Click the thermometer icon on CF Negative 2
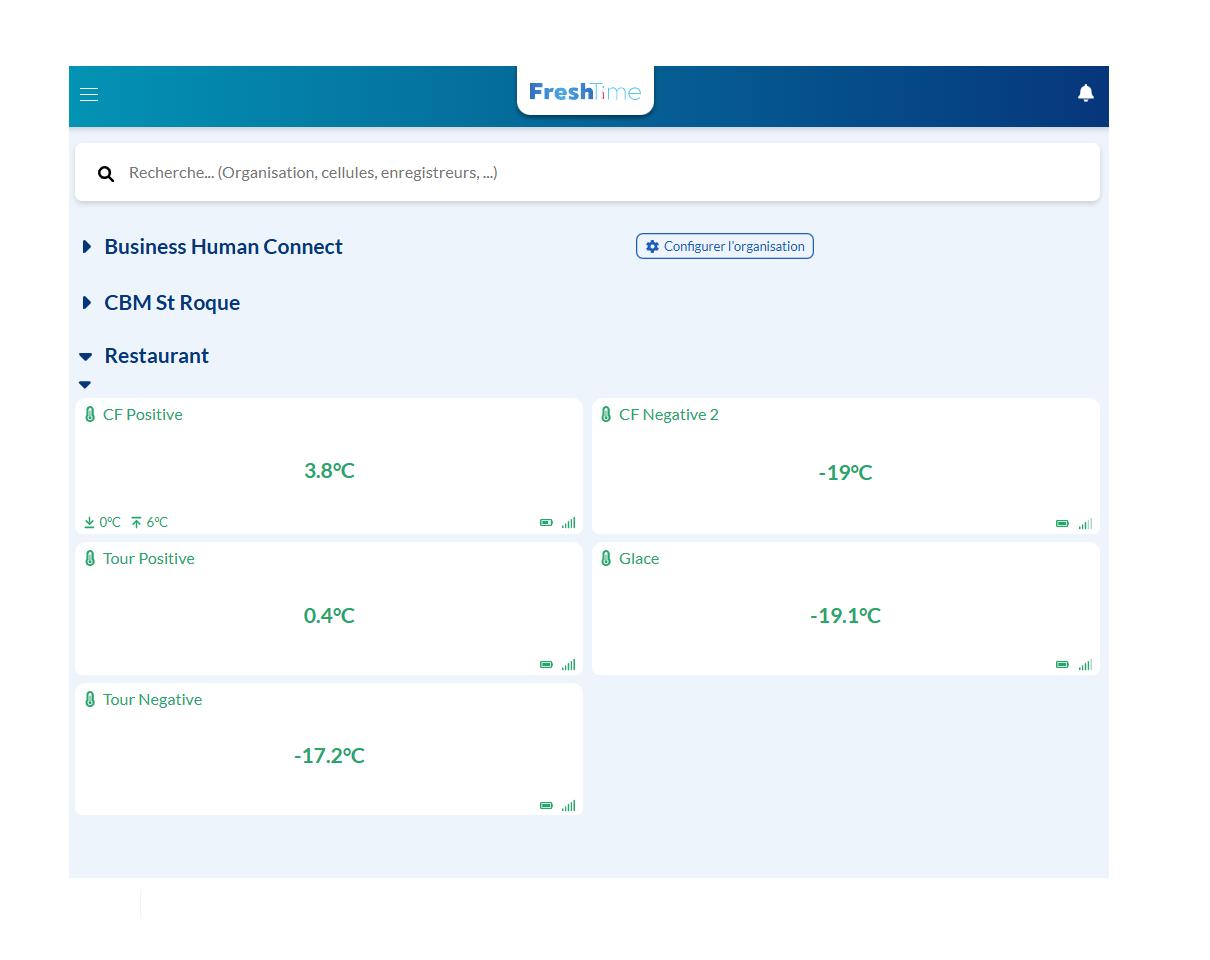 tap(606, 415)
